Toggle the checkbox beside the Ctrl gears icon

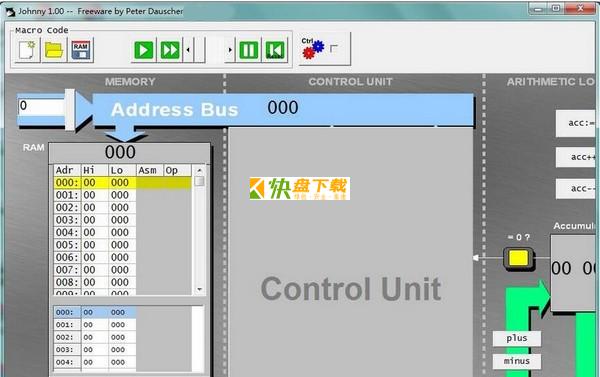[x=334, y=49]
